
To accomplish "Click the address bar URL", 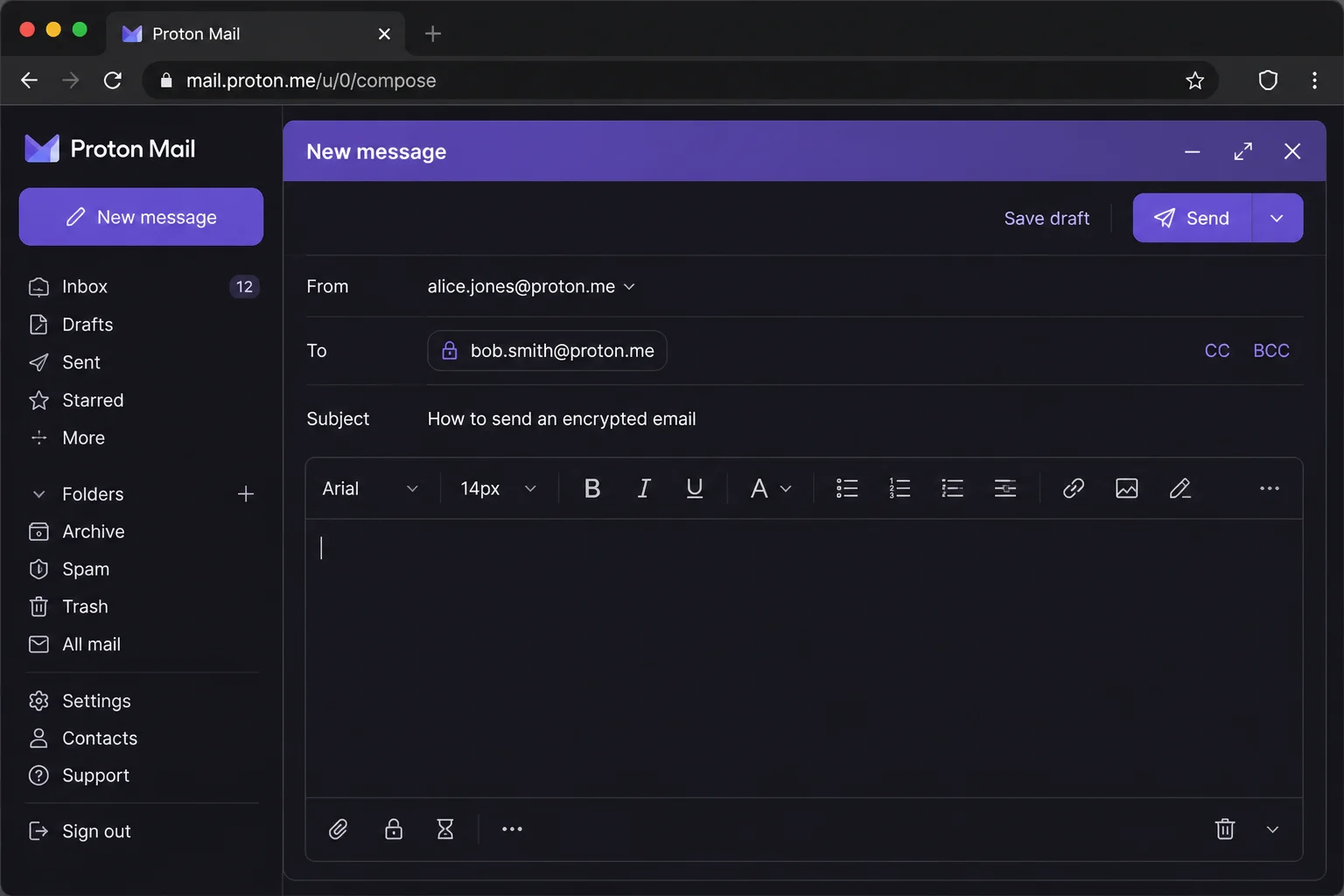I will 311,80.
